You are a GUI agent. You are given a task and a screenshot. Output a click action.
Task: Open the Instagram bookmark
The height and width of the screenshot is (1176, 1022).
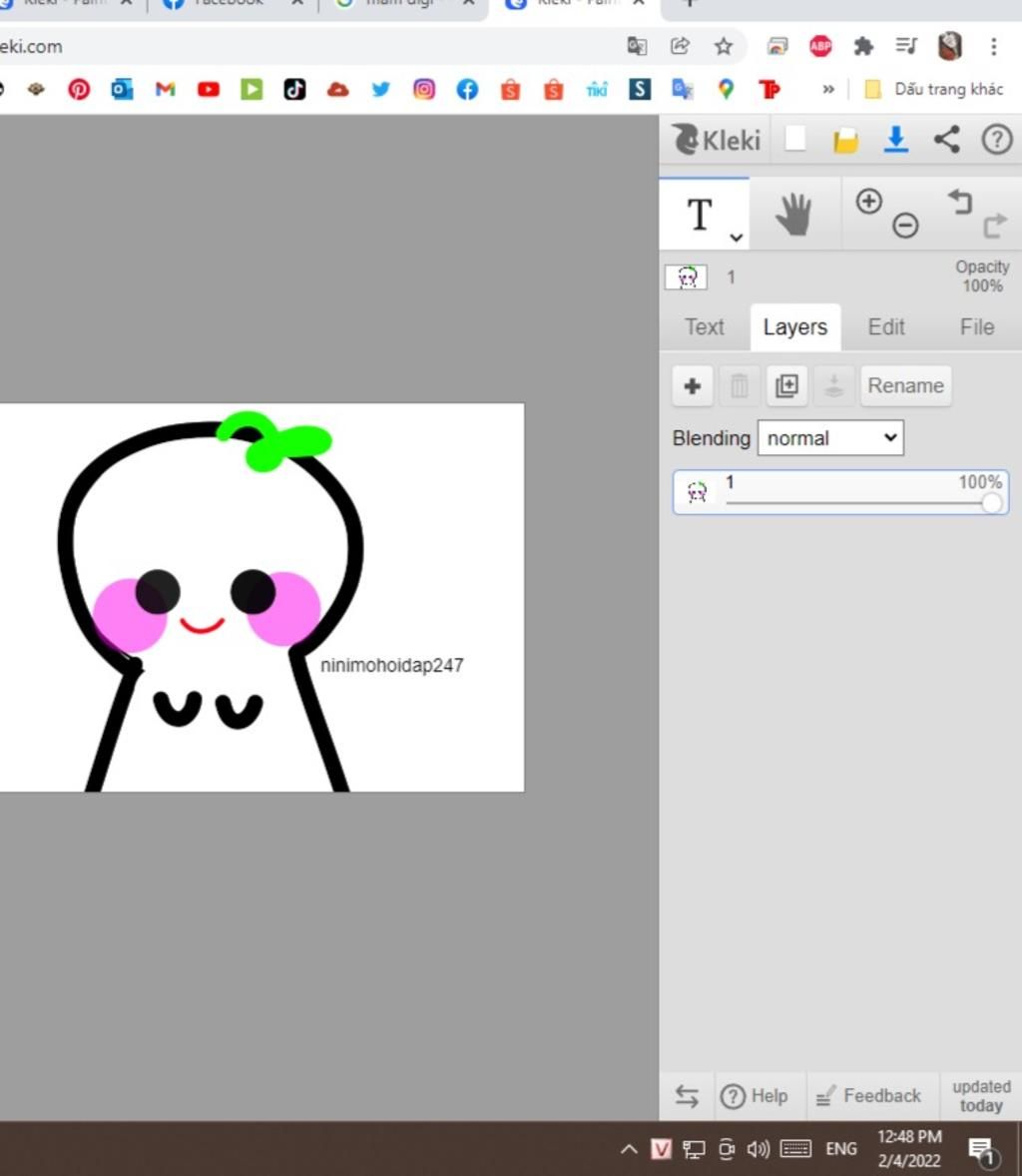pyautogui.click(x=423, y=89)
